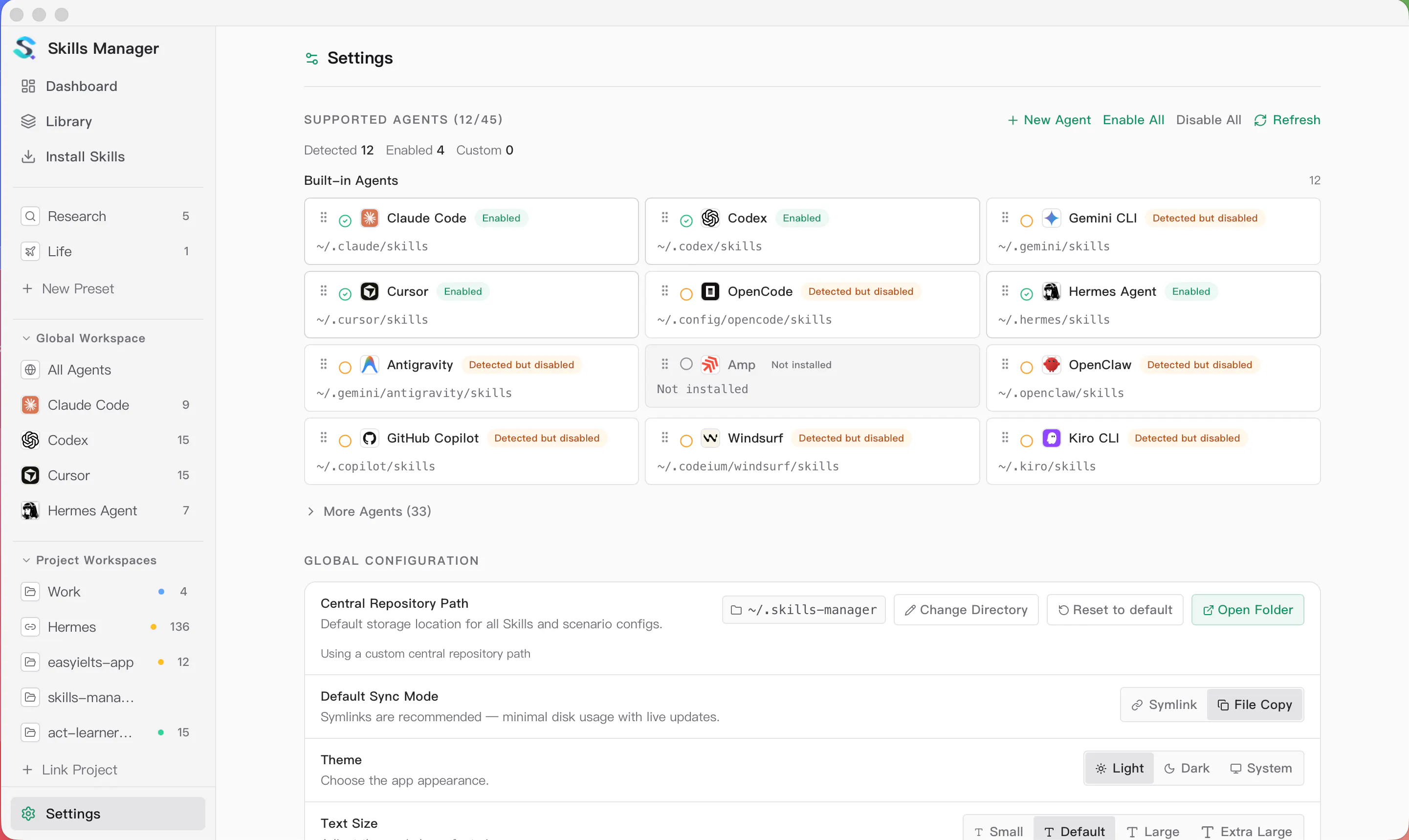
Task: Switch theme to System
Action: 1261,768
